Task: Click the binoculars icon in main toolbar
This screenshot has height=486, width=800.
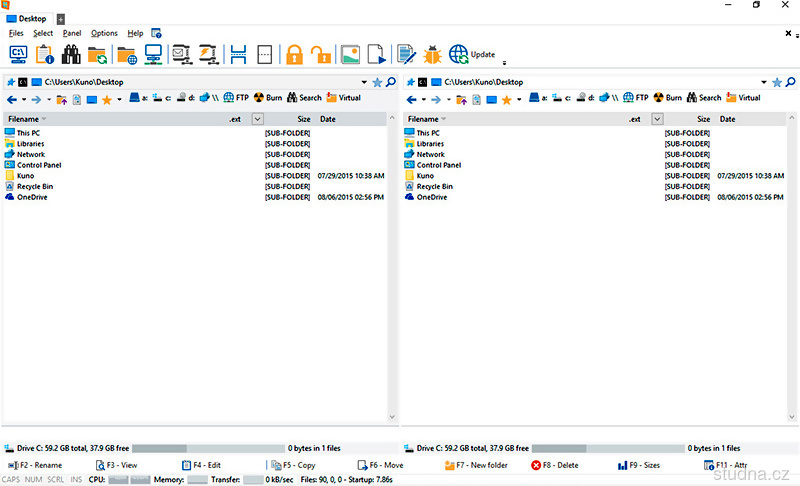Action: tap(70, 54)
